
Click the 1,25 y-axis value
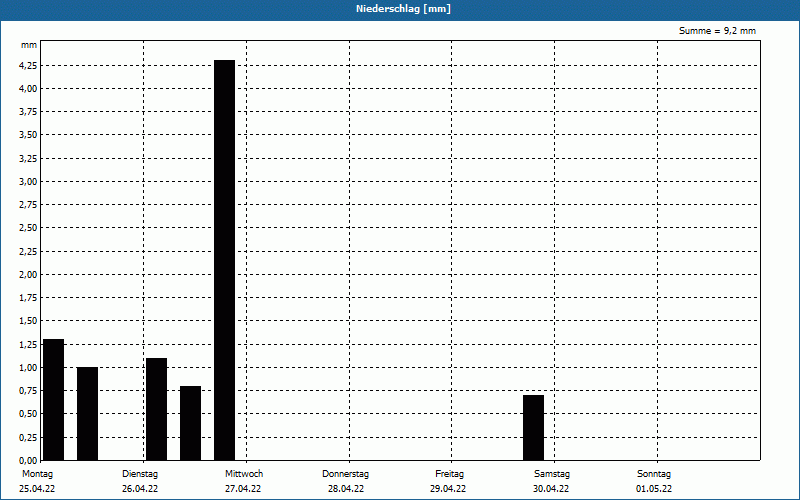28,344
